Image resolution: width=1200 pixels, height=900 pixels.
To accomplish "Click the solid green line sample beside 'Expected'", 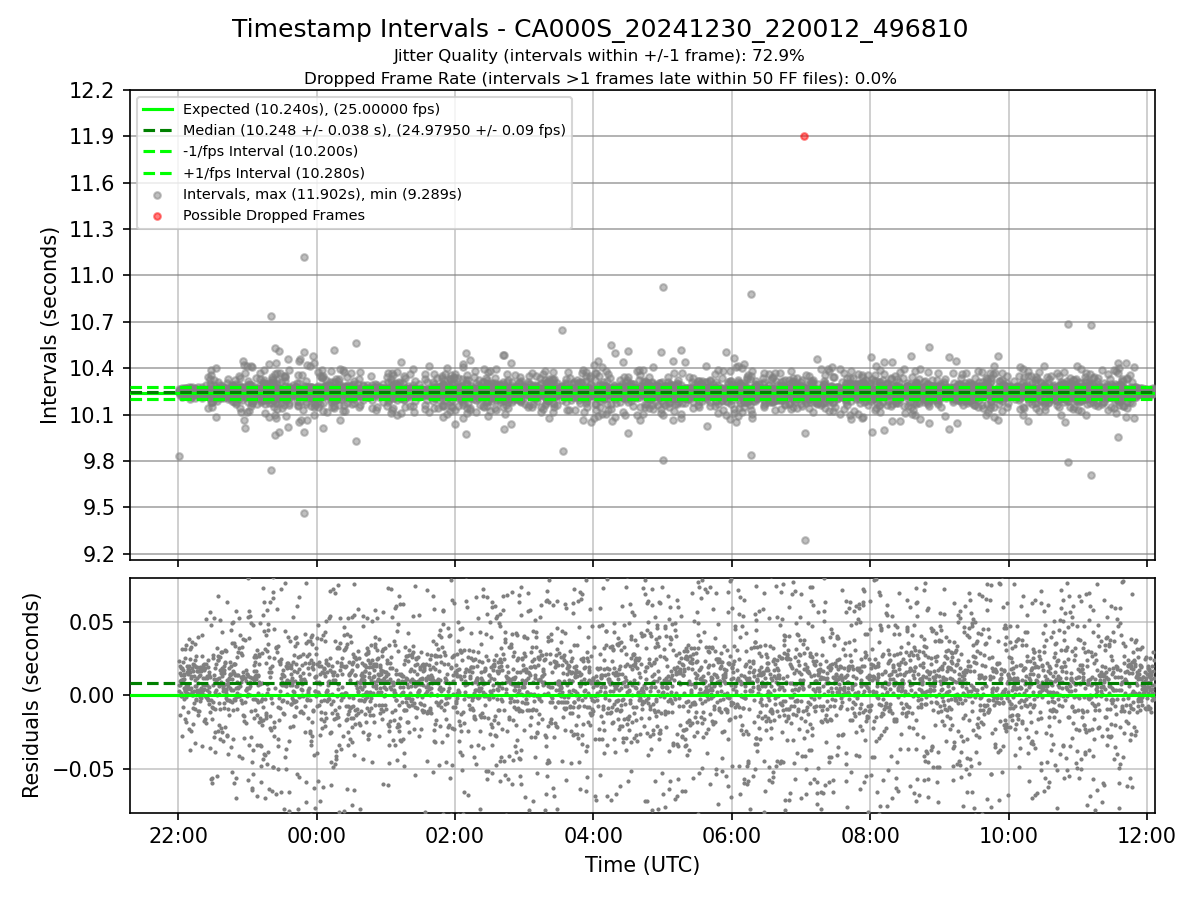I will pos(157,109).
